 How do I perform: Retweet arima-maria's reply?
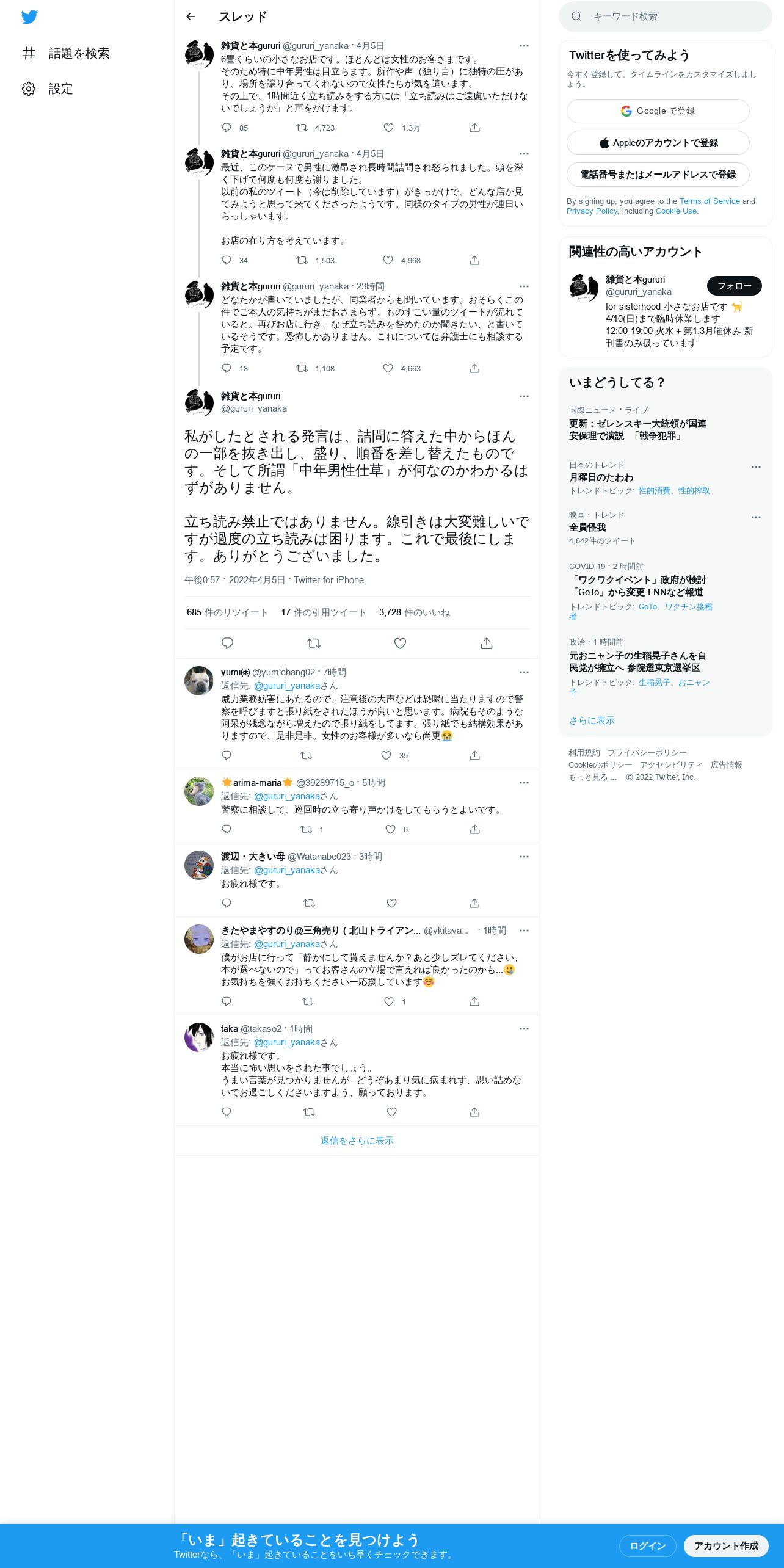tap(306, 829)
